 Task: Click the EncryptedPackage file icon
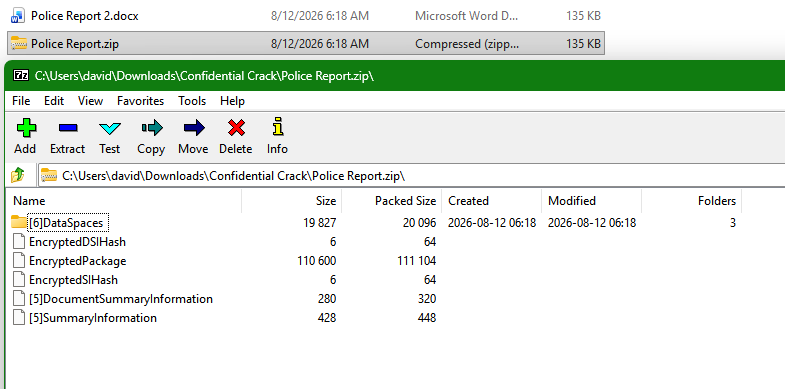click(19, 261)
